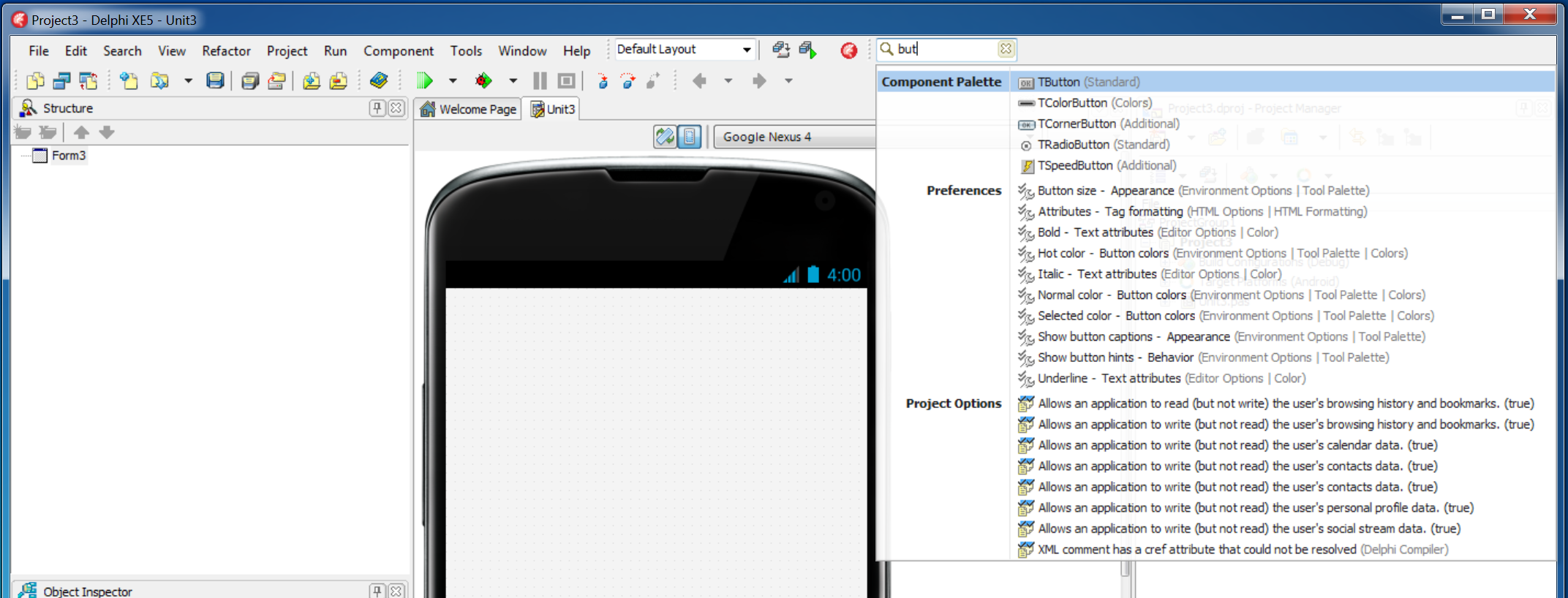Click the New Items toolbar icon
The height and width of the screenshot is (598, 1568).
pyautogui.click(x=129, y=81)
